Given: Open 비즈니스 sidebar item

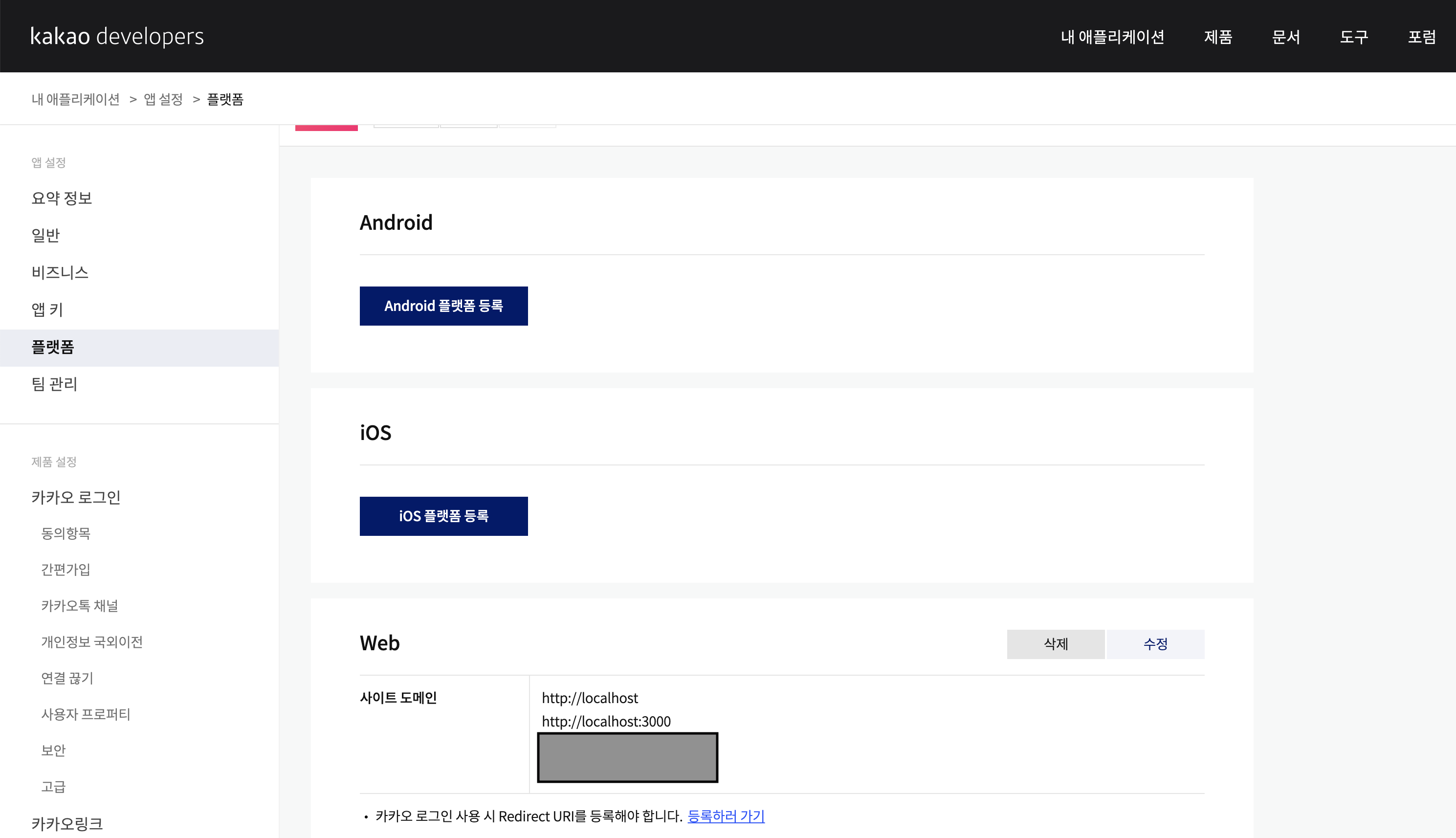Looking at the screenshot, I should tap(60, 272).
